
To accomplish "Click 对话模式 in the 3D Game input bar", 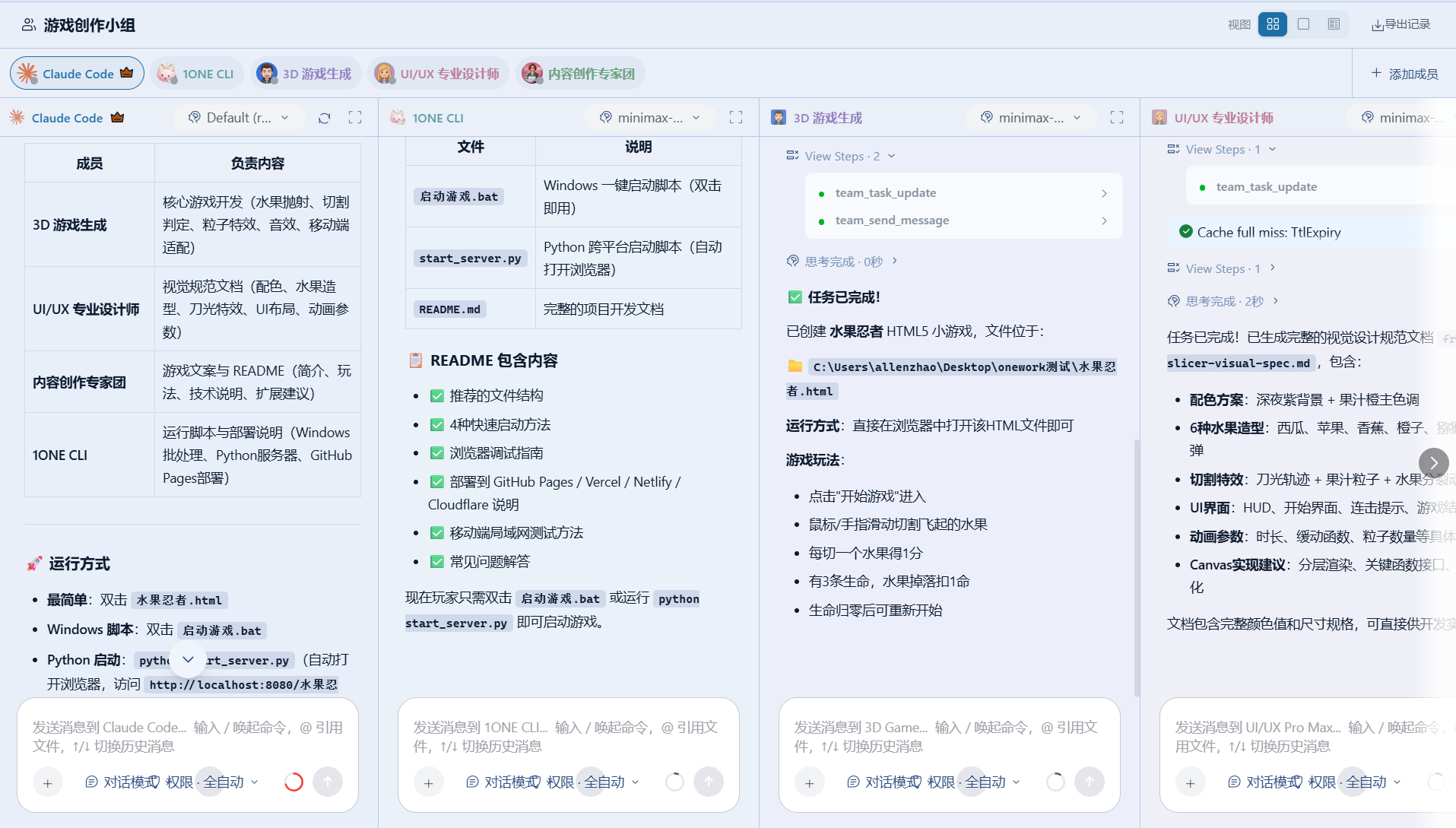I will pos(883,782).
